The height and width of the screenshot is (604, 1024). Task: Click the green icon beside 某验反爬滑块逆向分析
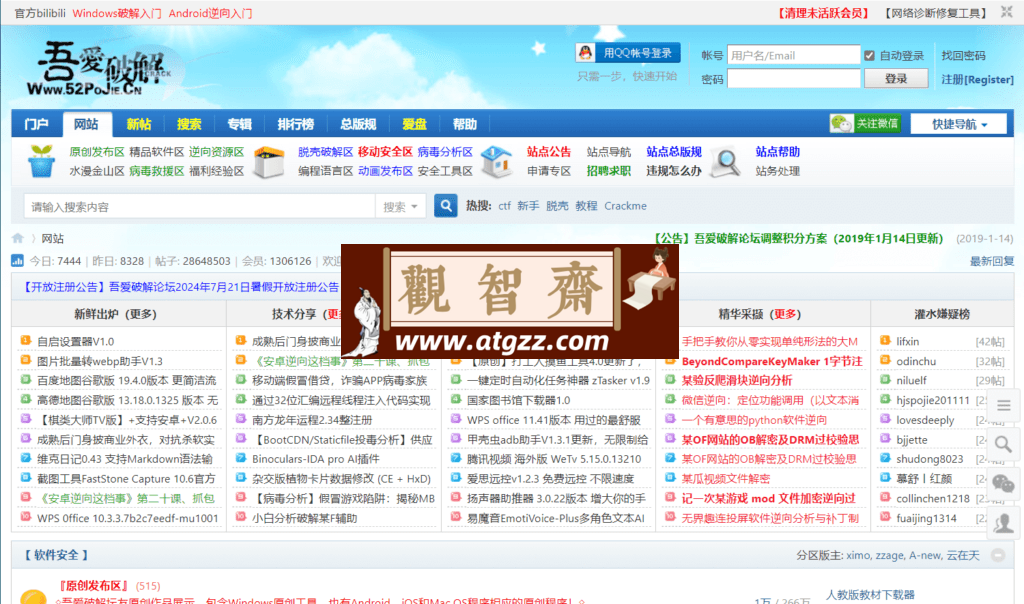pos(669,379)
